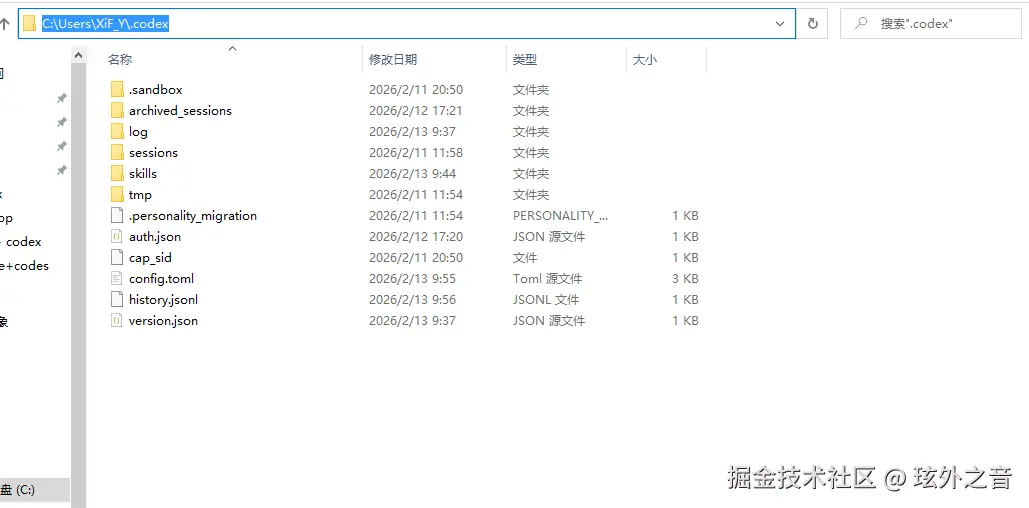Viewport: 1029px width, 508px height.
Task: Click the 2026/2/13 9:56 date of history.jsonl
Action: (412, 299)
